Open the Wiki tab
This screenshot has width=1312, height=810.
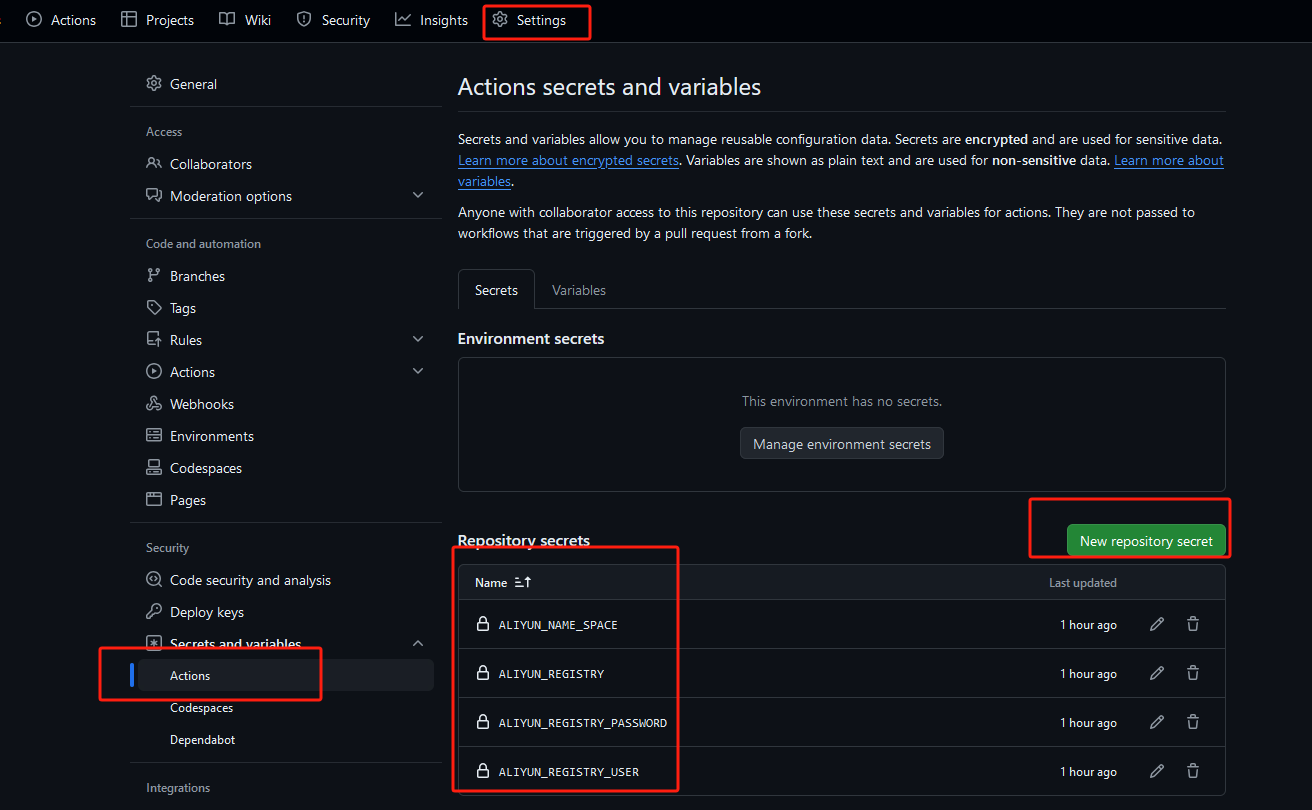pos(245,20)
